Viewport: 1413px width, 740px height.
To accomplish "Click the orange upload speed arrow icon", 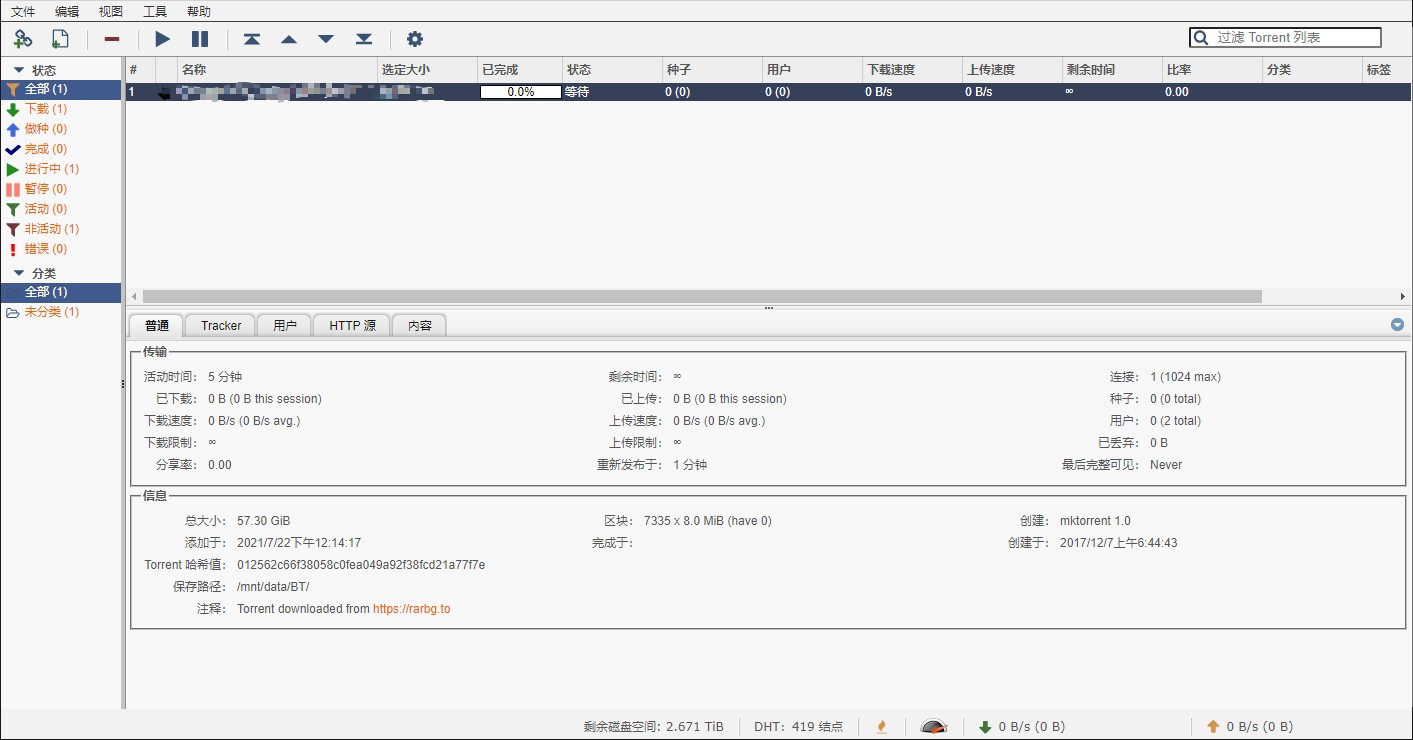I will tap(1213, 727).
